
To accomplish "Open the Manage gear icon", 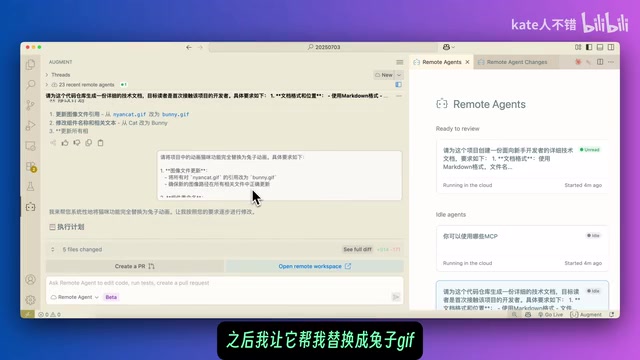I will pyautogui.click(x=31, y=300).
